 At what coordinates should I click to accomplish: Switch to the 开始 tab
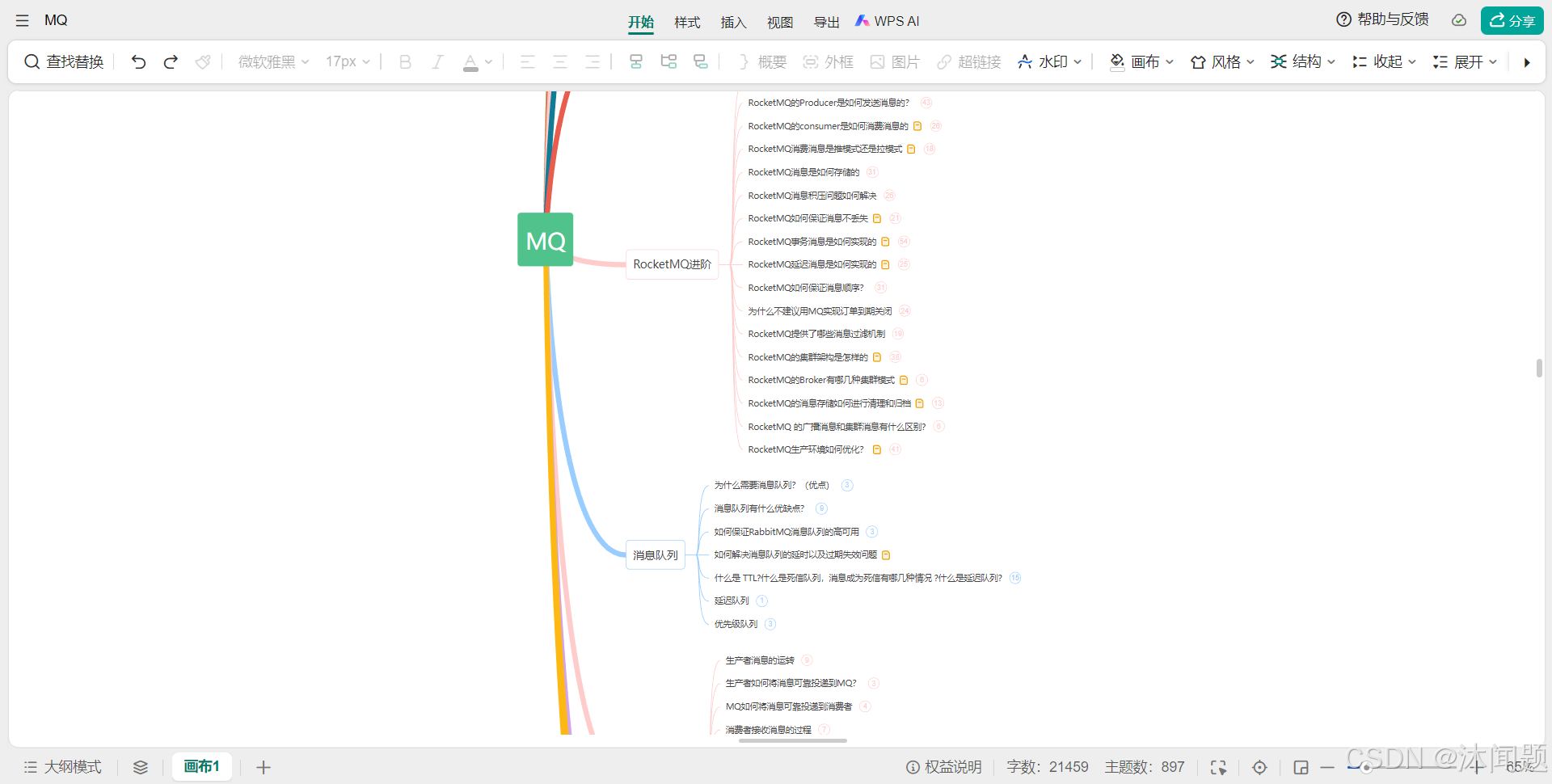click(x=641, y=22)
